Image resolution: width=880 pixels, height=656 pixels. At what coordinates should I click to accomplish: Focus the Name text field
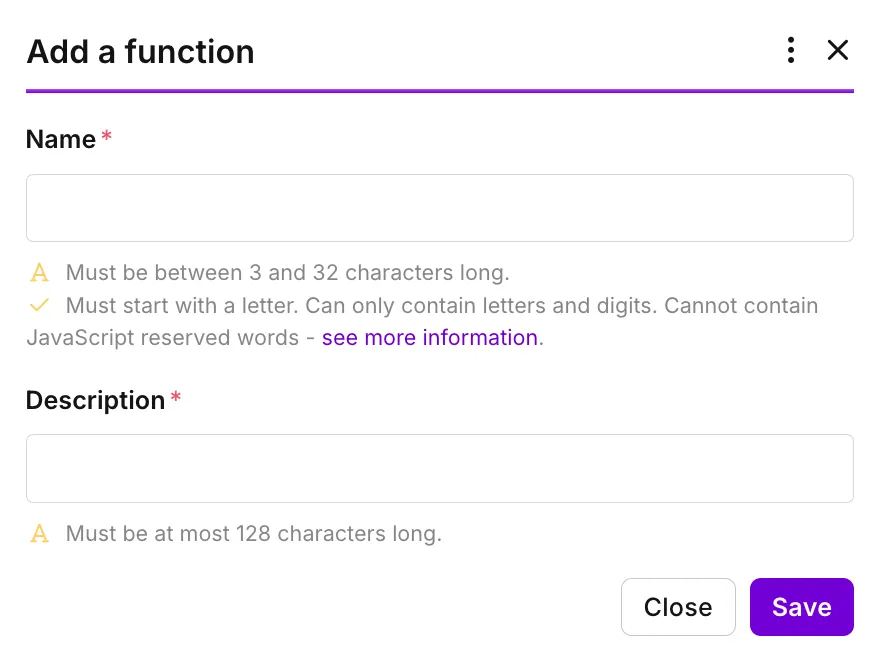click(x=439, y=208)
